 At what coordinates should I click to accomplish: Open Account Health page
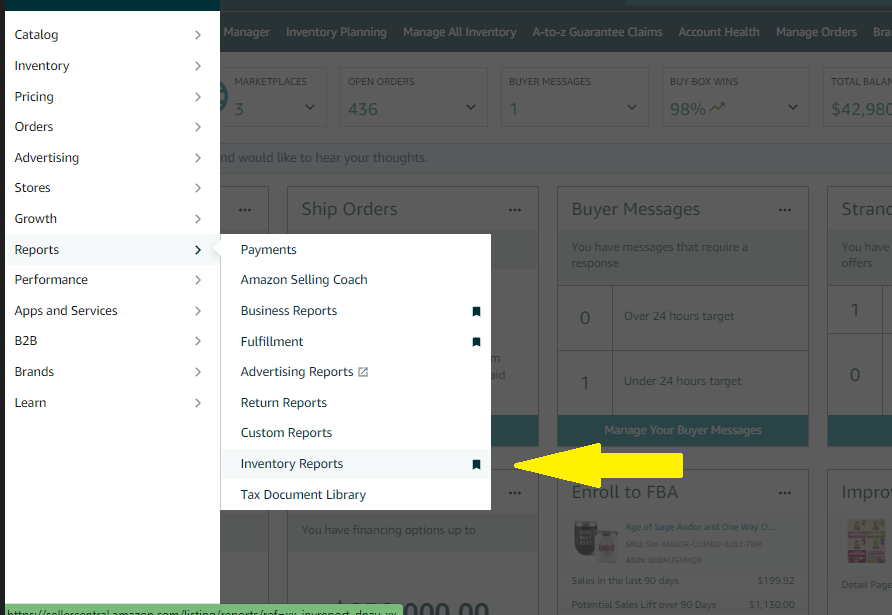coord(718,32)
